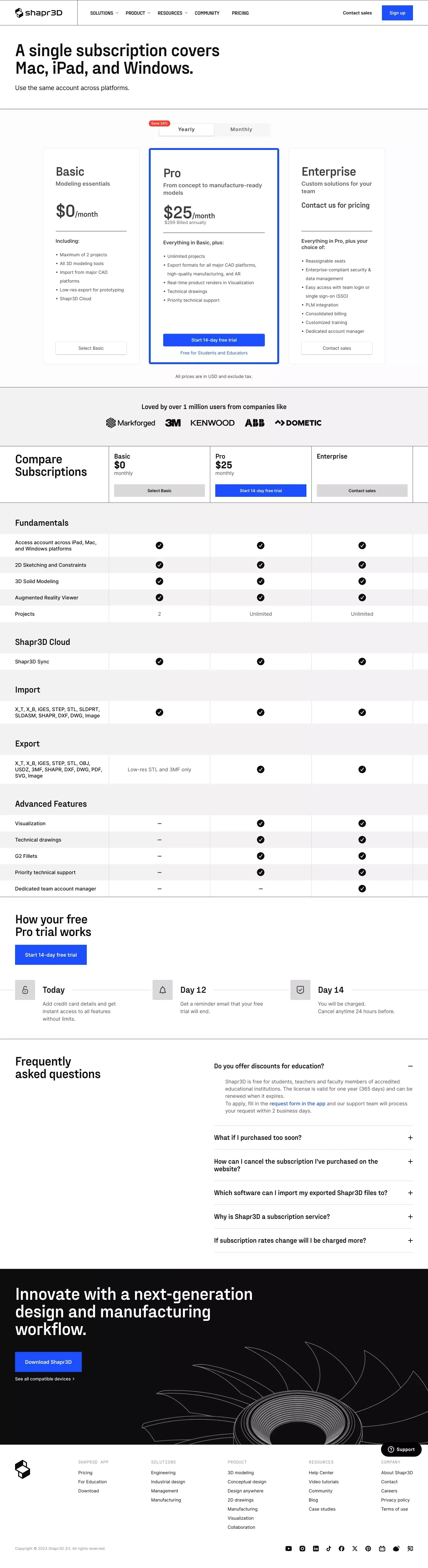
Task: Click Contact sales in comparison table header
Action: click(362, 491)
